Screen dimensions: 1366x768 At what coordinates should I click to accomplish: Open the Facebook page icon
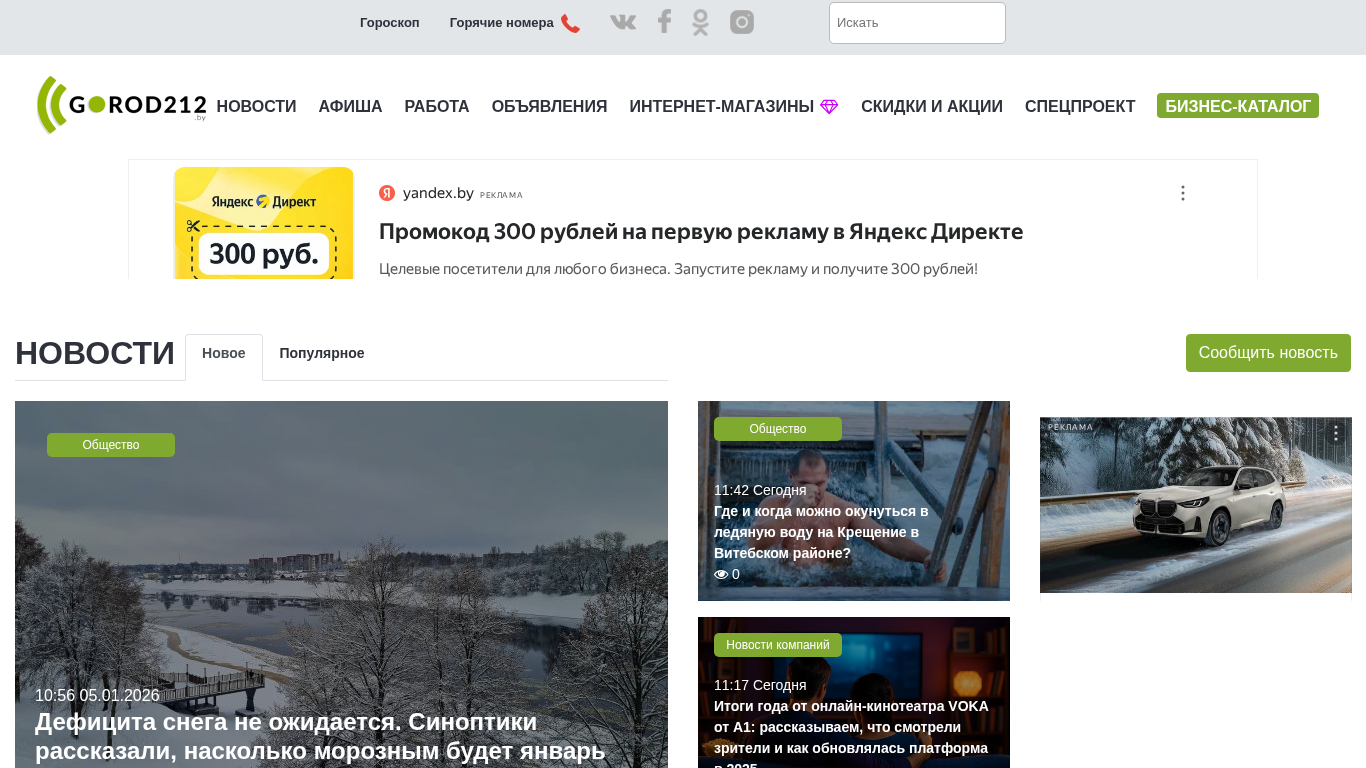tap(664, 22)
